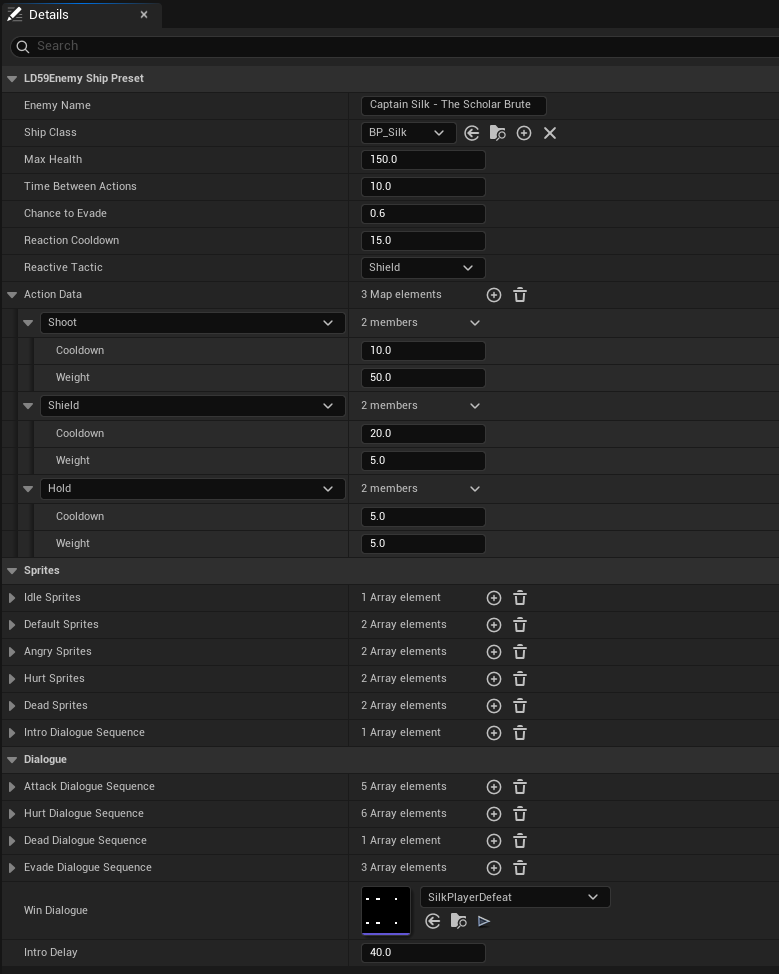This screenshot has height=974, width=779.
Task: Add element to Attack Dialogue Sequence
Action: point(494,787)
